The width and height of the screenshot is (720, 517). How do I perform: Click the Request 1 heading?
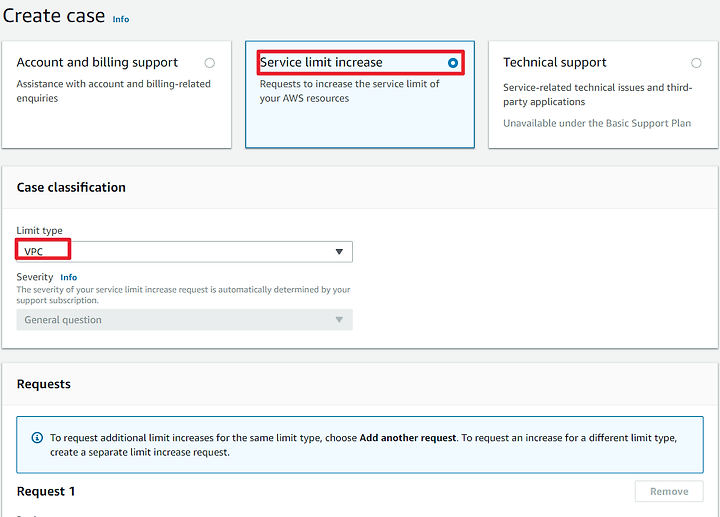[x=46, y=491]
